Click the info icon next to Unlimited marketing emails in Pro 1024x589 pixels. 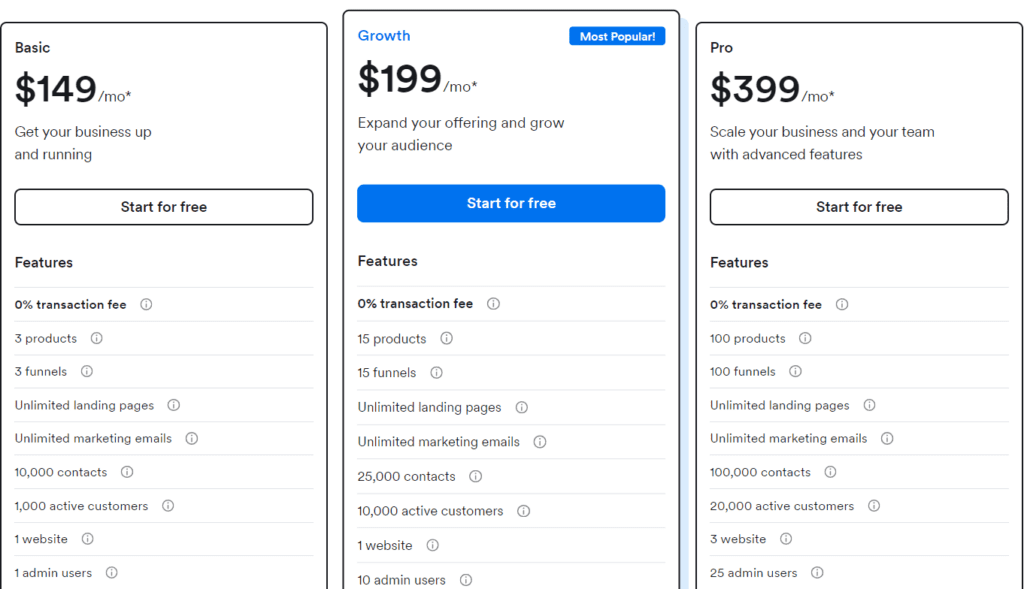pos(886,438)
